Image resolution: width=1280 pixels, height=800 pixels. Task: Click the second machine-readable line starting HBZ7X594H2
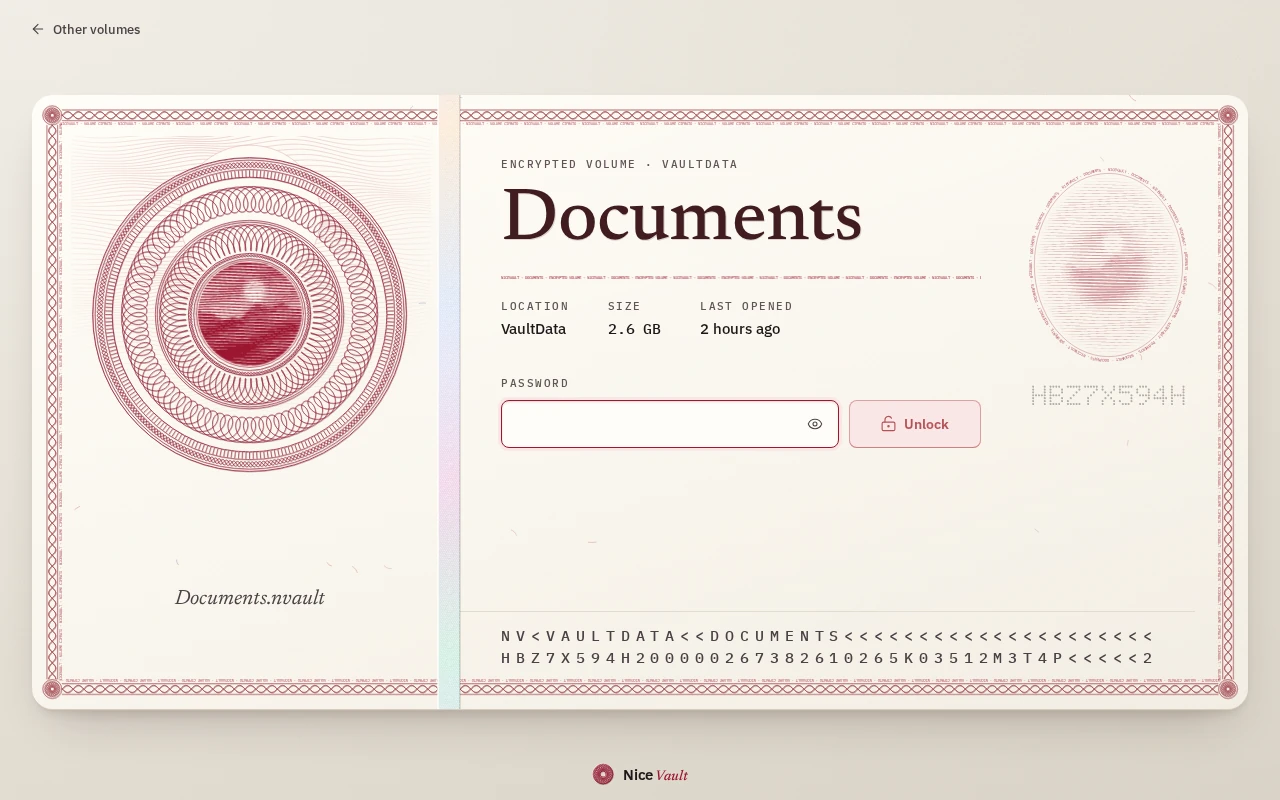827,658
